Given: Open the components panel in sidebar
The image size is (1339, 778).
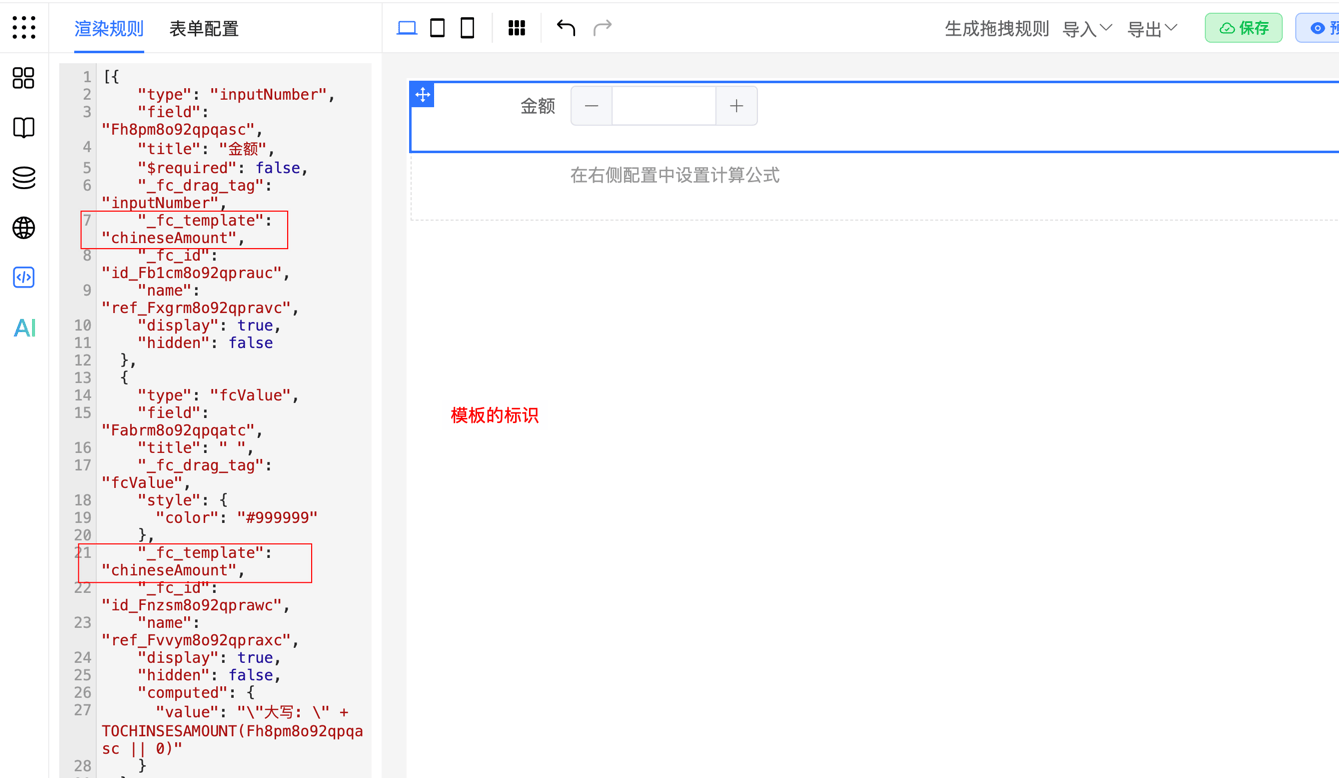Looking at the screenshot, I should [24, 78].
